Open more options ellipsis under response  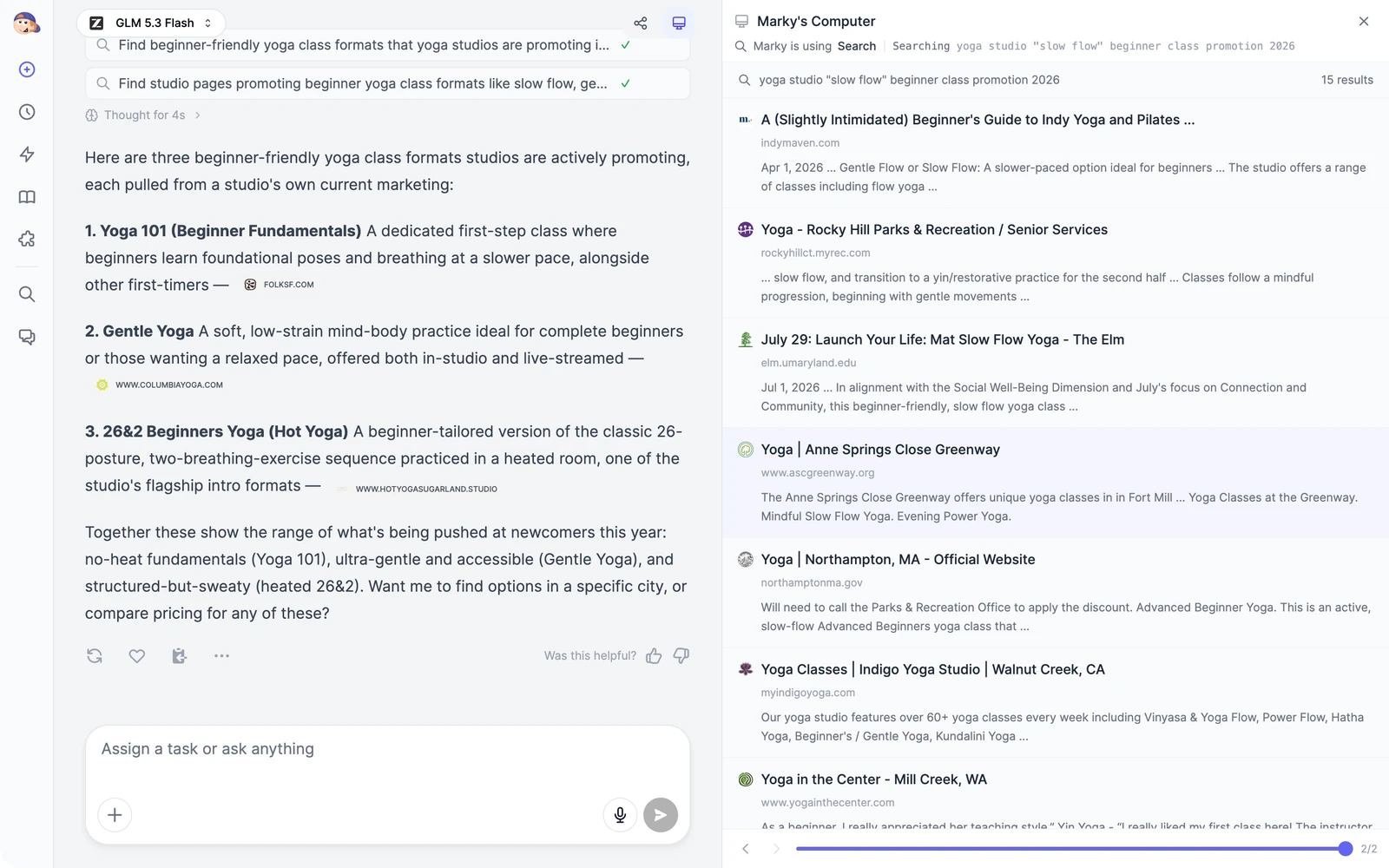(221, 656)
